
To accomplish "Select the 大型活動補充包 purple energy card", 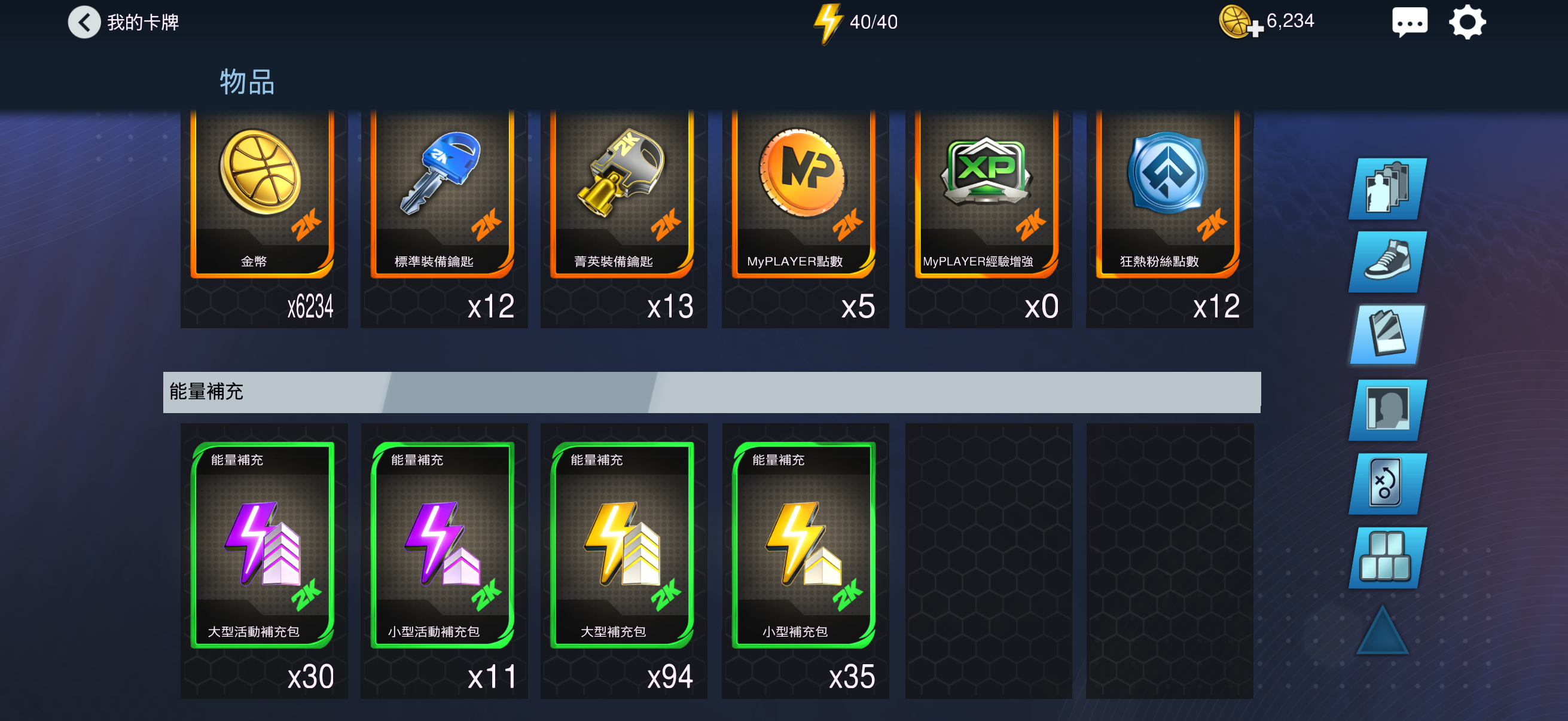I will pos(264,561).
